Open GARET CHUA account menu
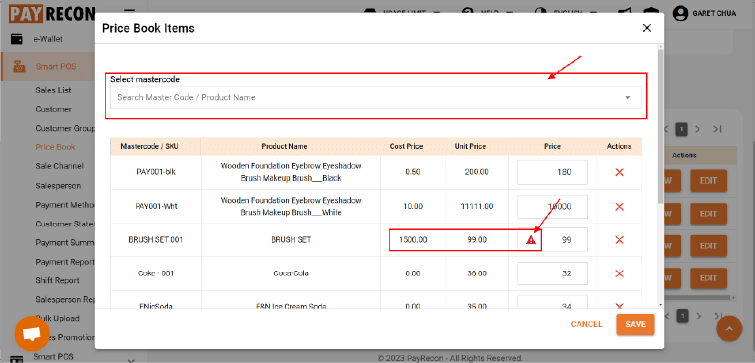Image resolution: width=755 pixels, height=363 pixels. (714, 13)
